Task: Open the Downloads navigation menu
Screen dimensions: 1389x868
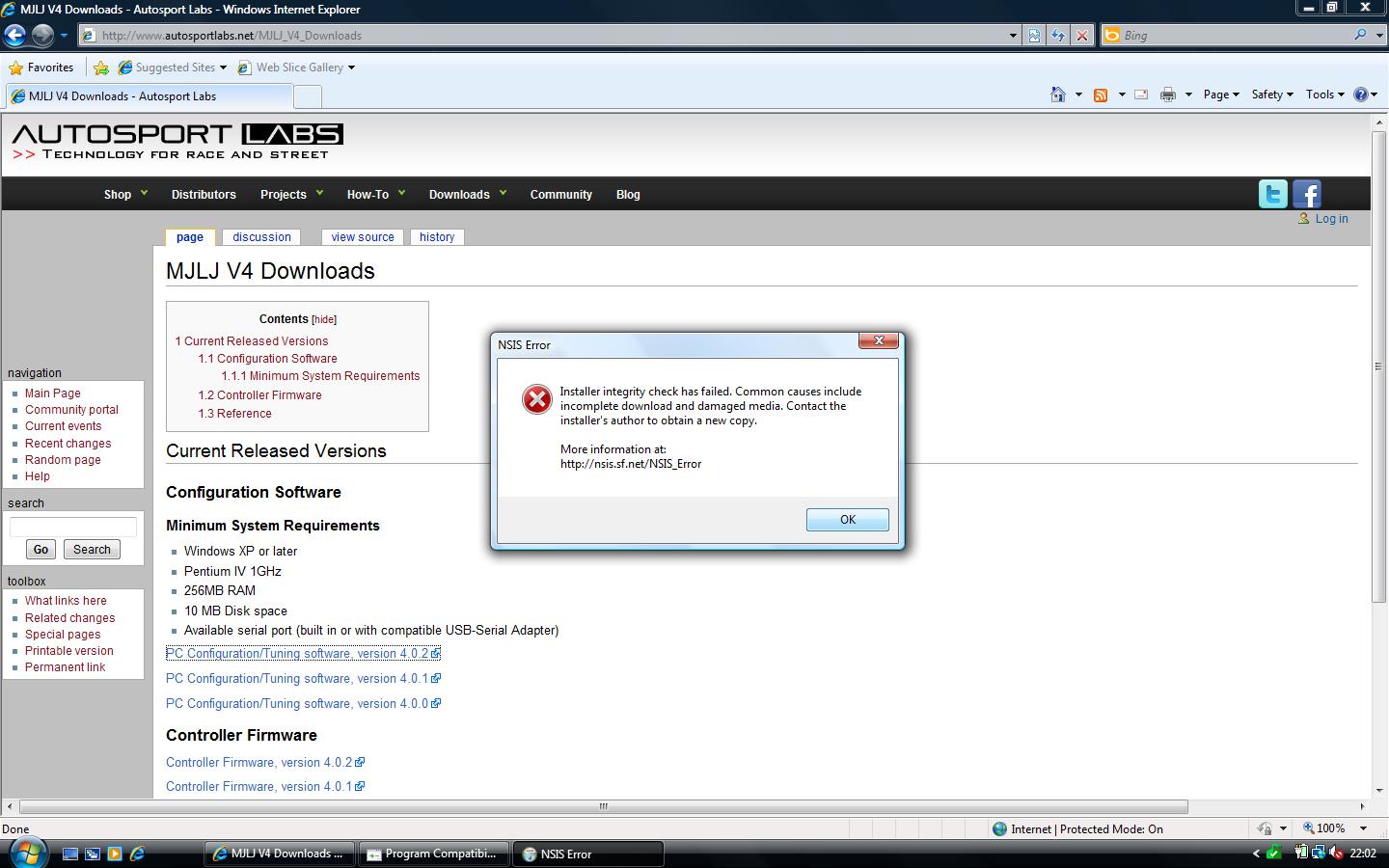Action: tap(467, 194)
